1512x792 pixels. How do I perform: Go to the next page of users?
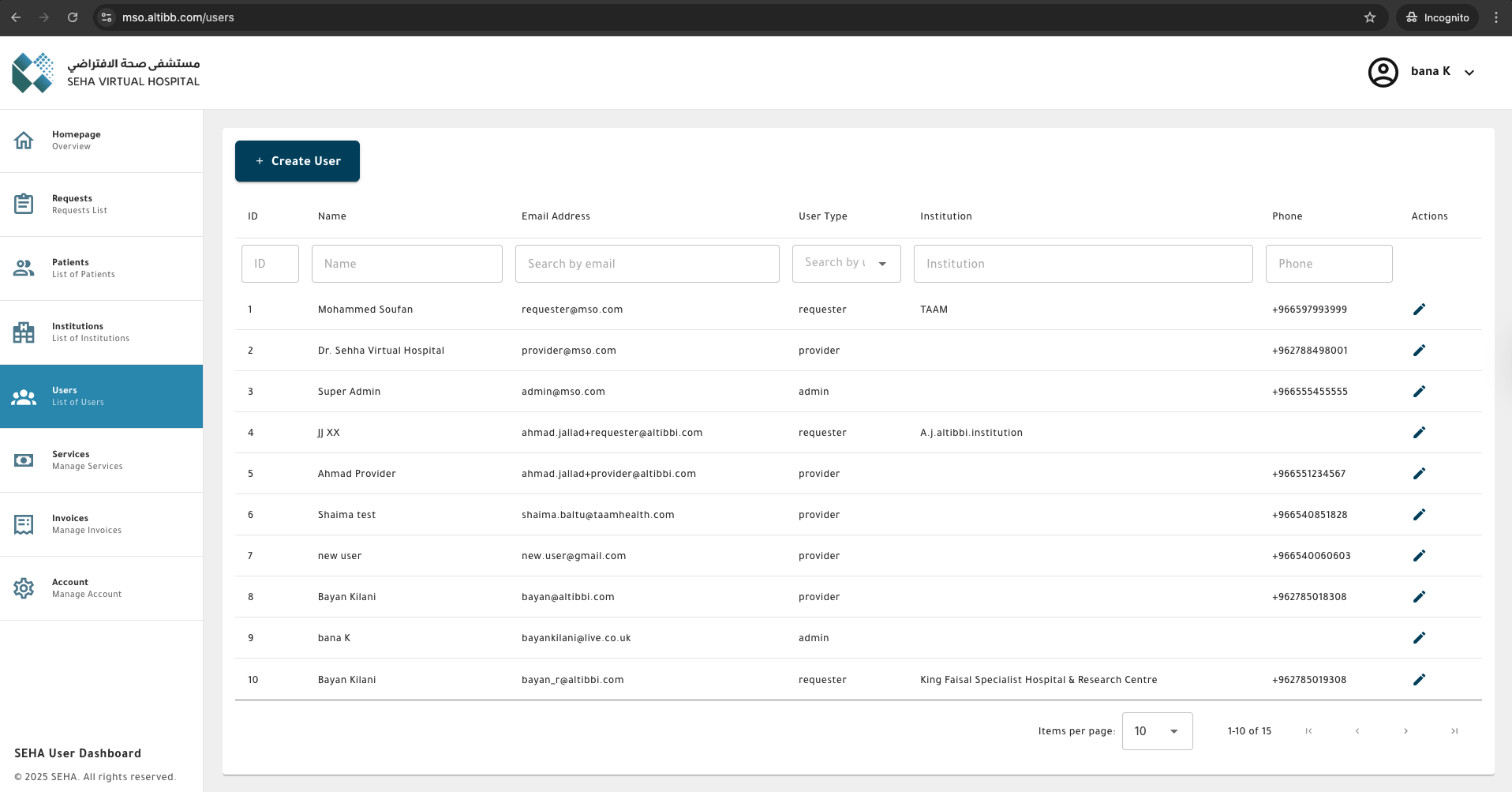[1405, 730]
